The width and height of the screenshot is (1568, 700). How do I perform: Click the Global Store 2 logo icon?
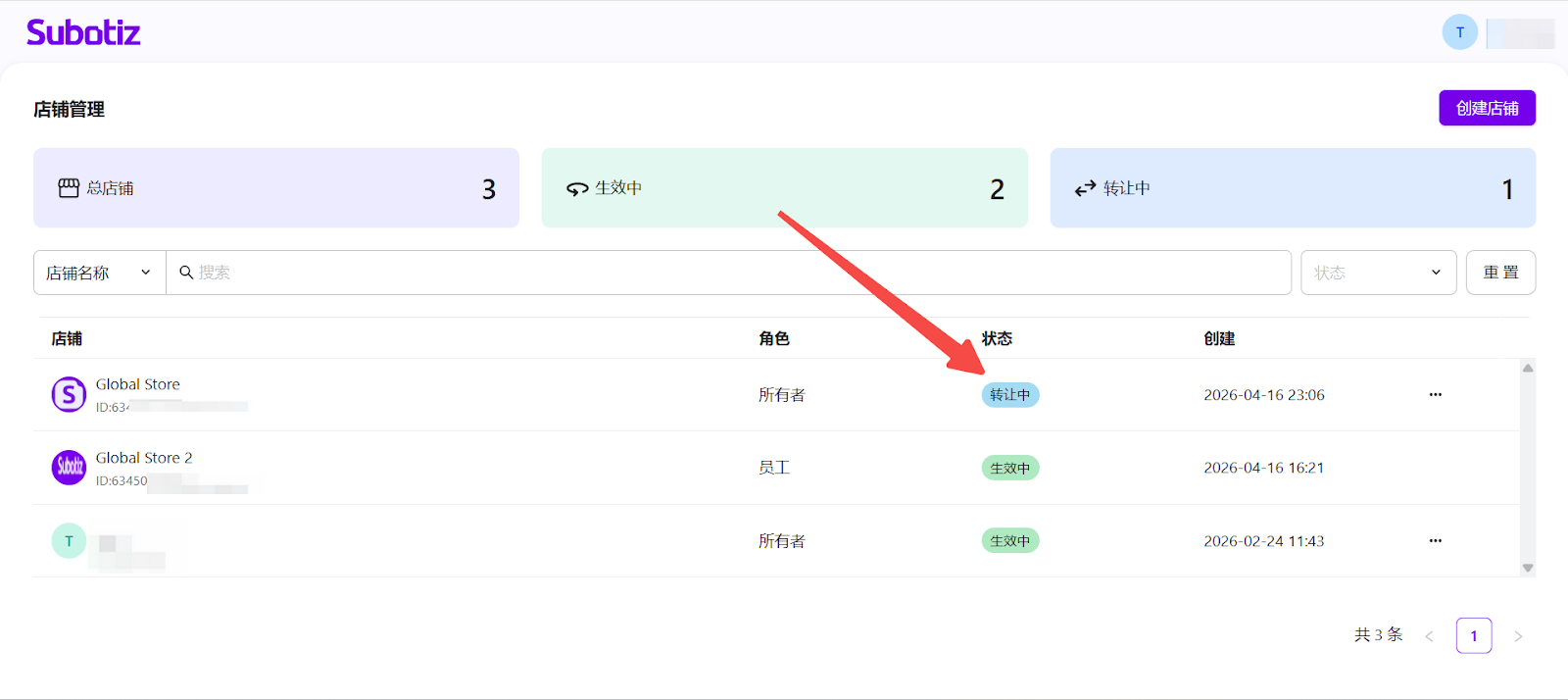pos(69,468)
